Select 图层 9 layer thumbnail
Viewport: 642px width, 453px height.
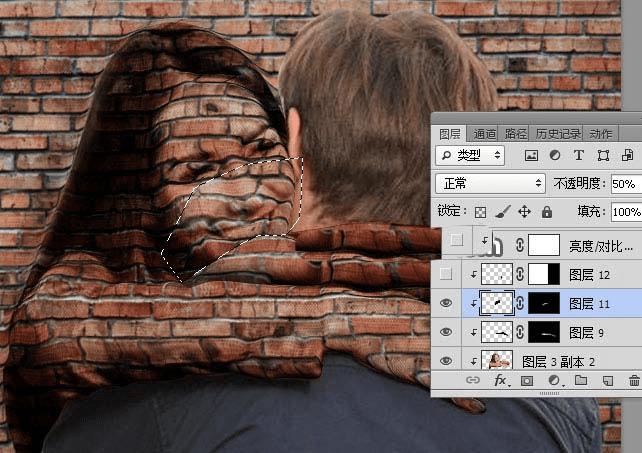coord(497,332)
